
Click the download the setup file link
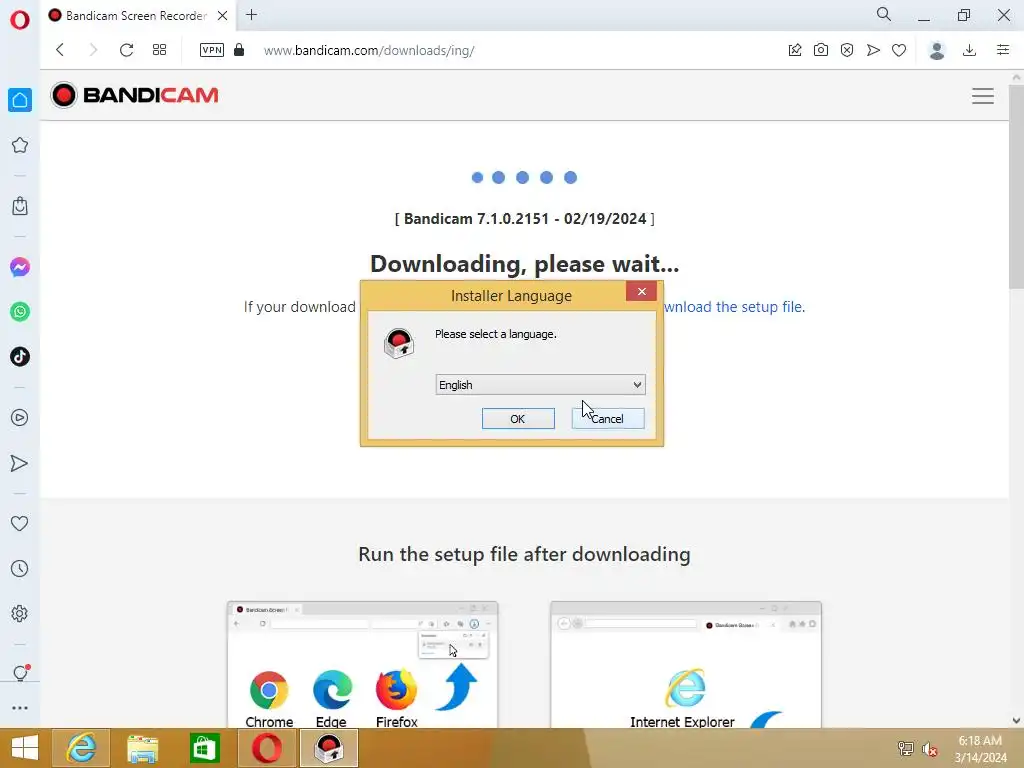point(734,307)
